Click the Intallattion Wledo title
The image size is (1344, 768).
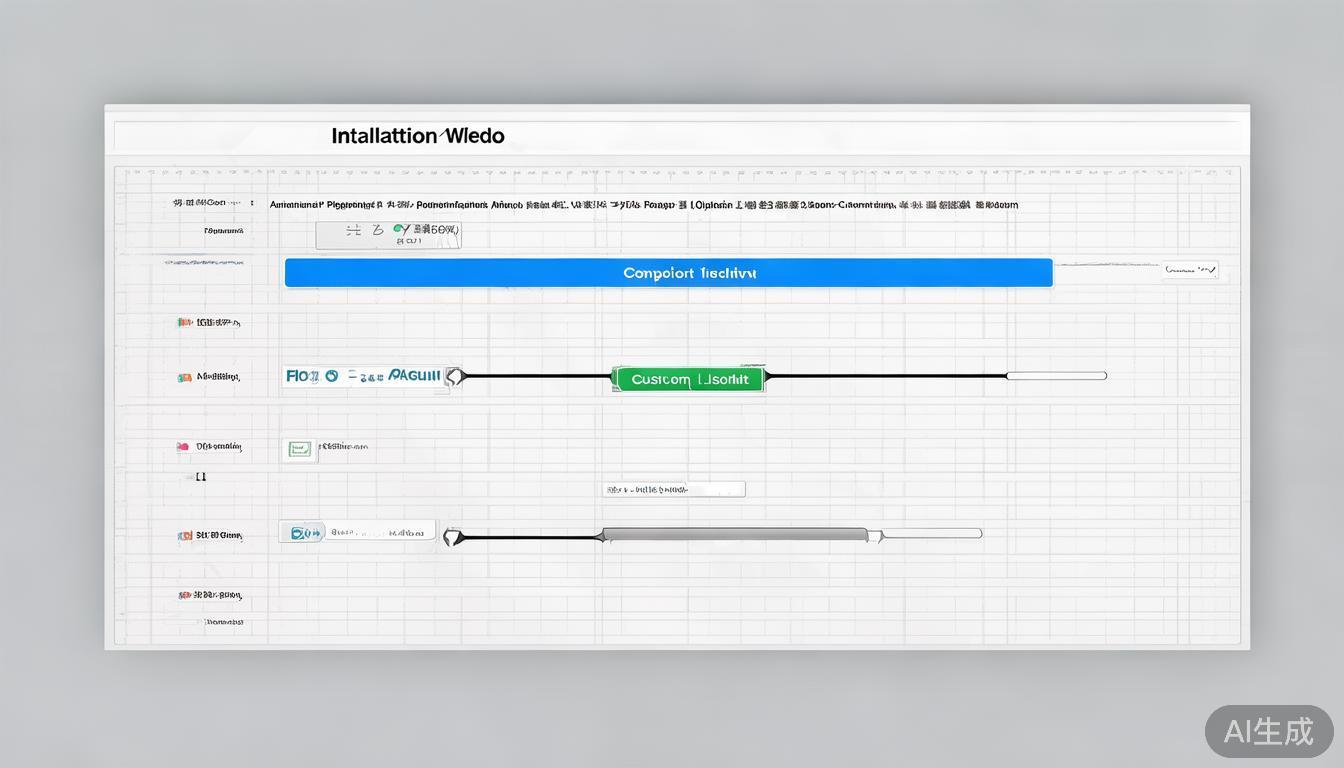point(417,136)
